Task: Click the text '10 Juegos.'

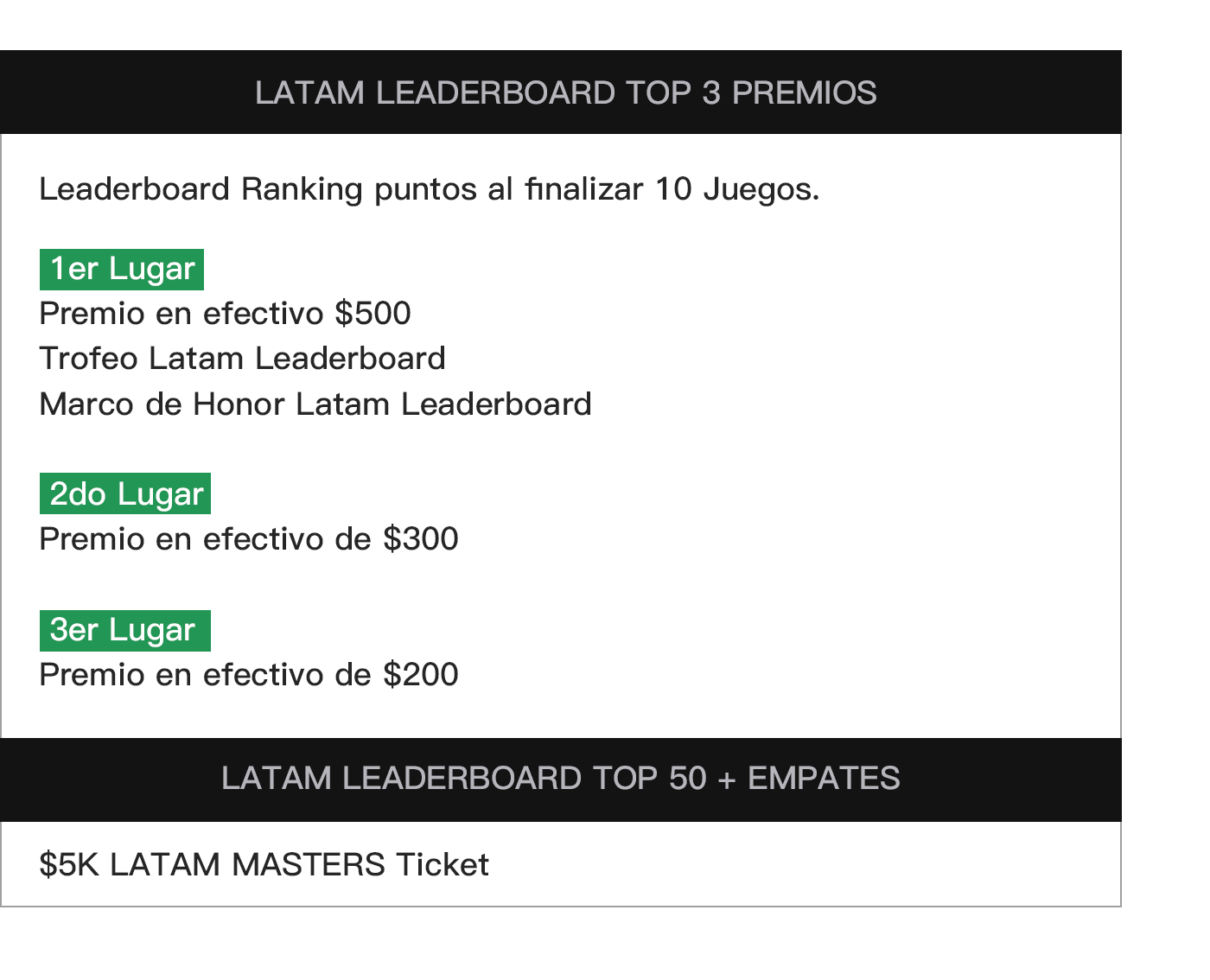Action: (737, 189)
